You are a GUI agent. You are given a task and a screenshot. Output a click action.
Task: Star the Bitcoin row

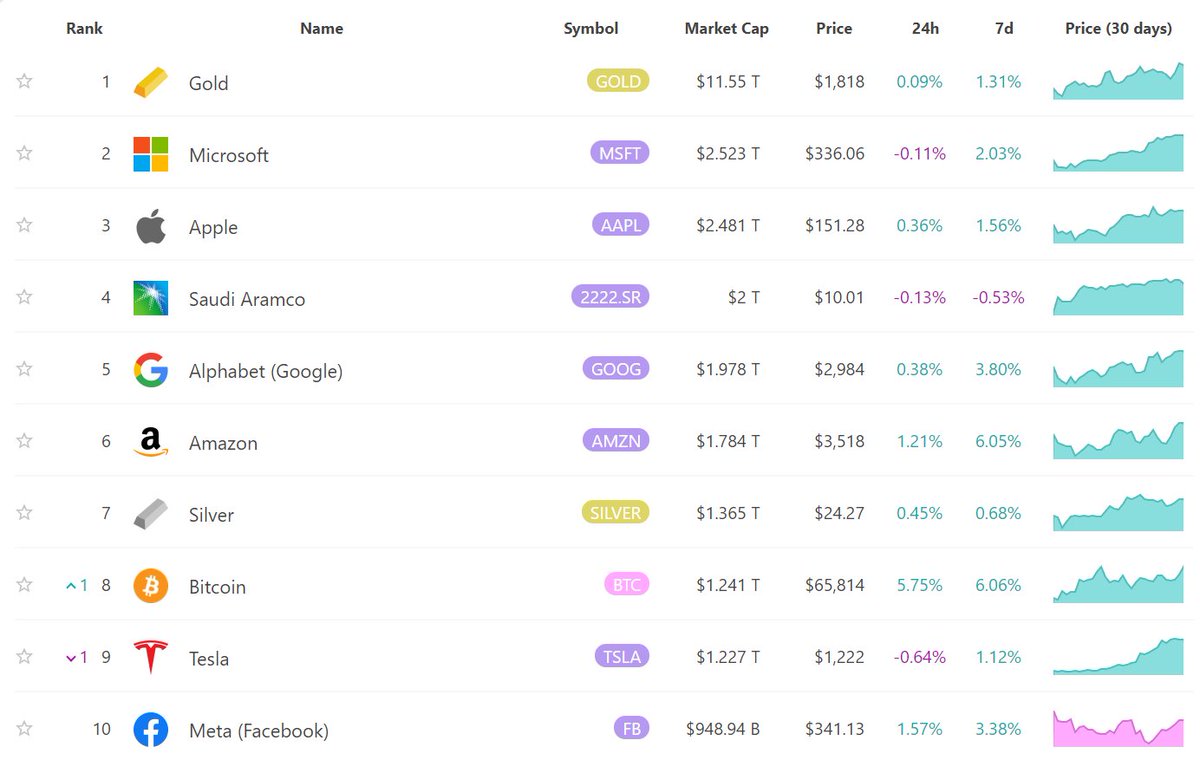pos(25,585)
